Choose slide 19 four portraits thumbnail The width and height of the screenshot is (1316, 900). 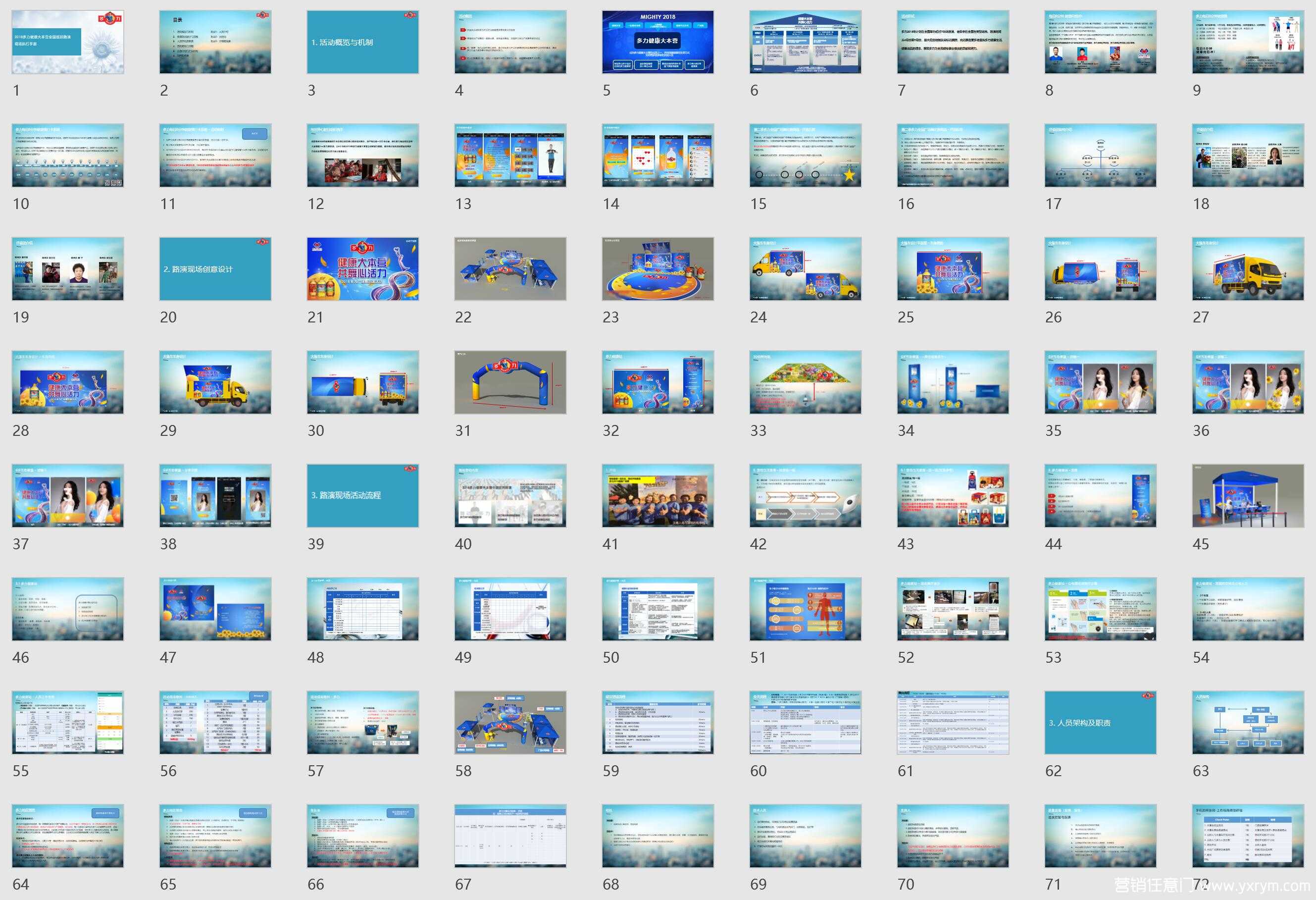[68, 268]
